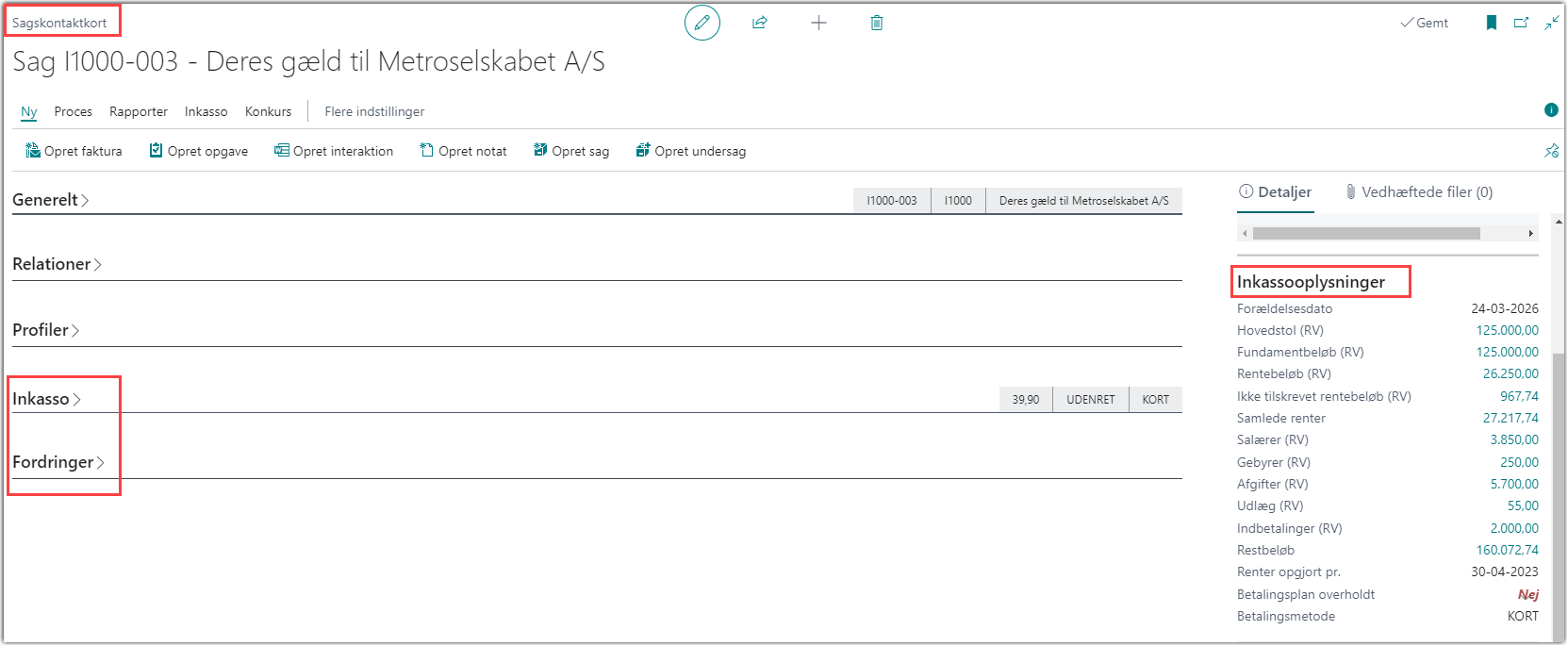This screenshot has height=646, width=1568.
Task: Click Flere indstillinger
Action: point(374,111)
